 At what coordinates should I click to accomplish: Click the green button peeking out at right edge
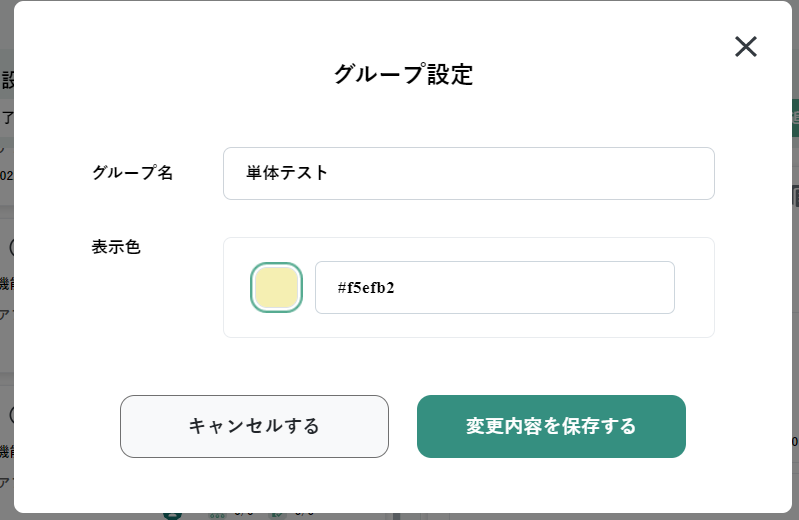point(795,118)
